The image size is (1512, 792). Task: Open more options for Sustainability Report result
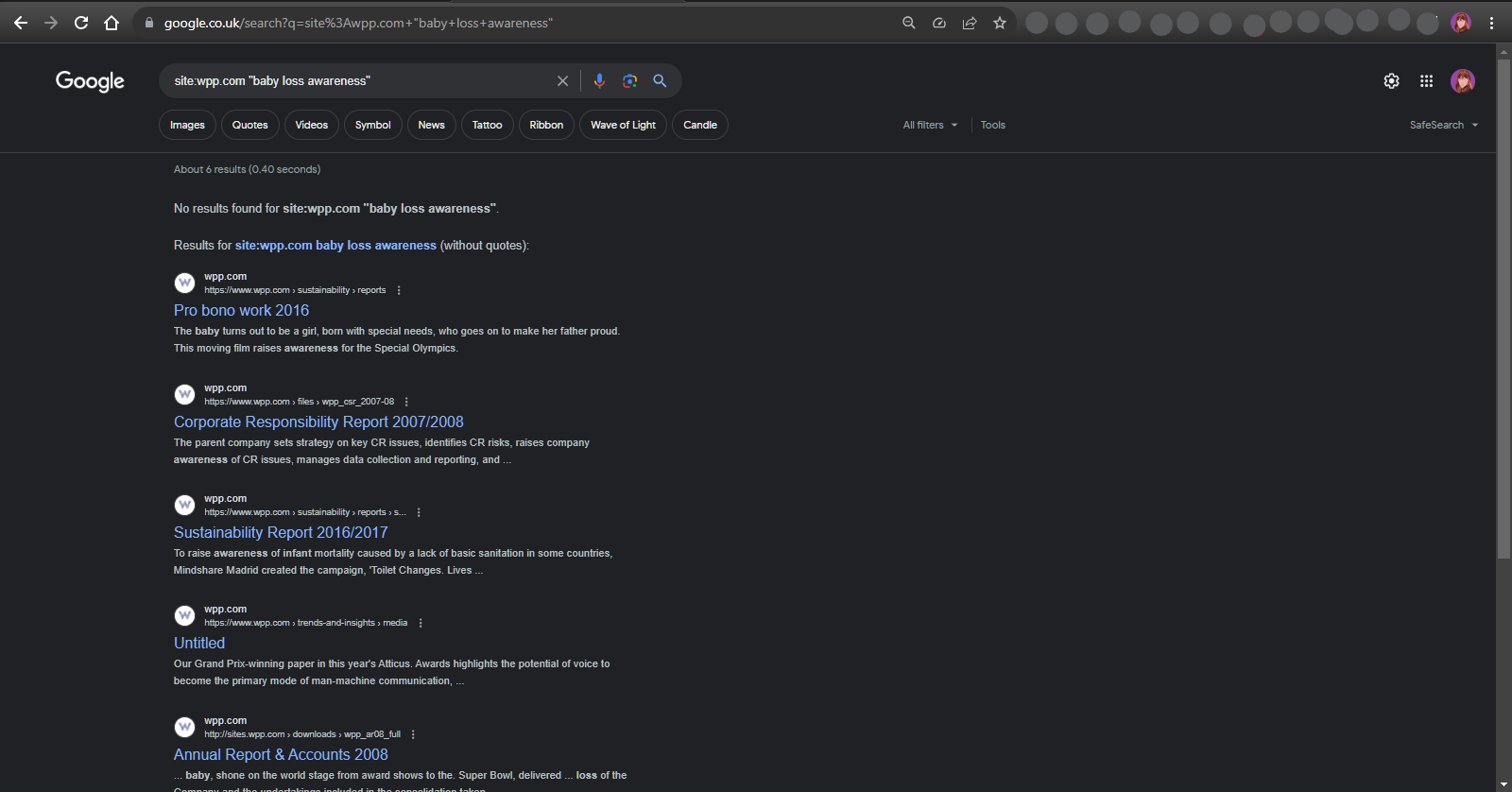pos(419,512)
